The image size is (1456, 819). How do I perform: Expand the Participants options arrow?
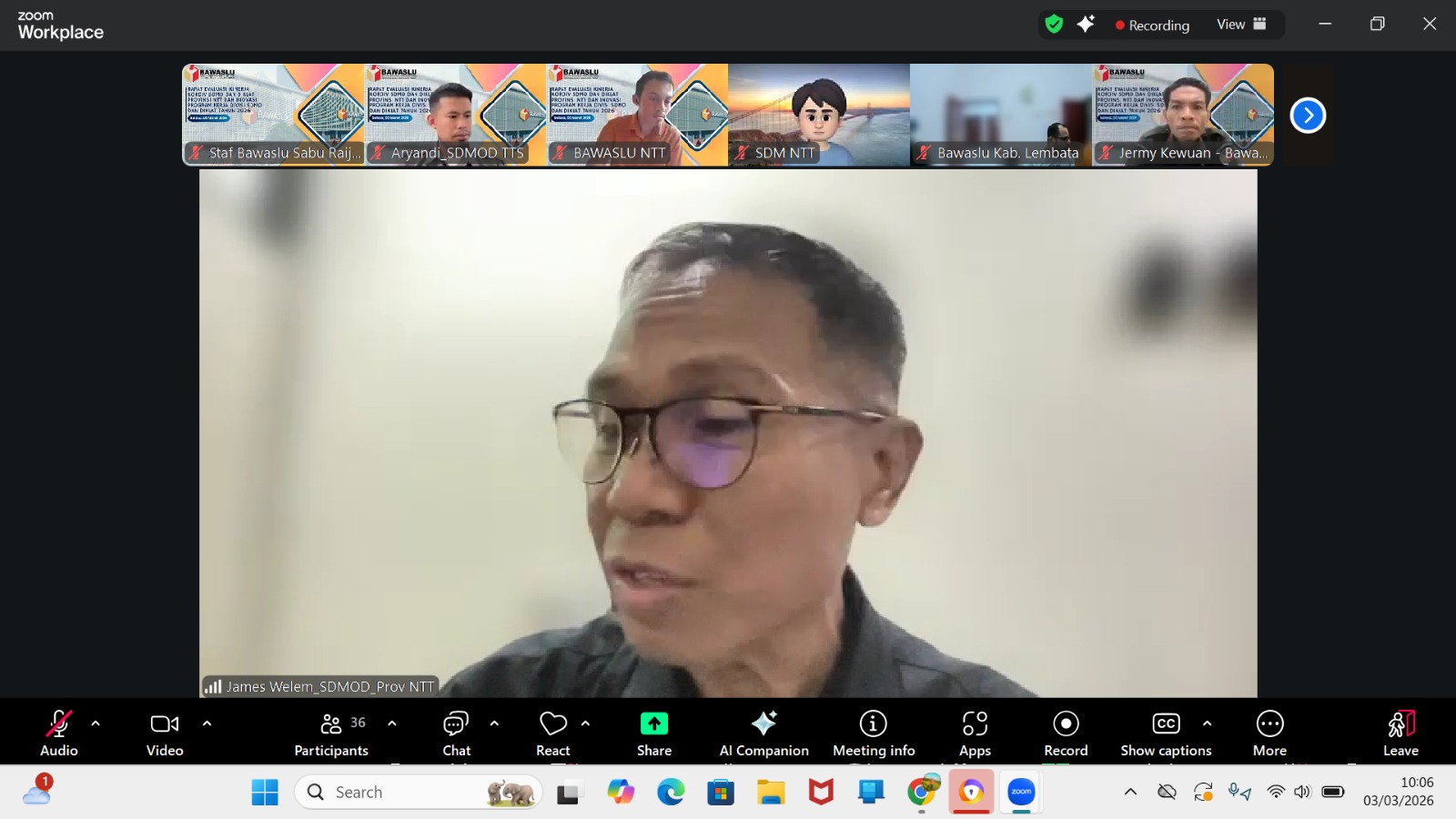[392, 723]
